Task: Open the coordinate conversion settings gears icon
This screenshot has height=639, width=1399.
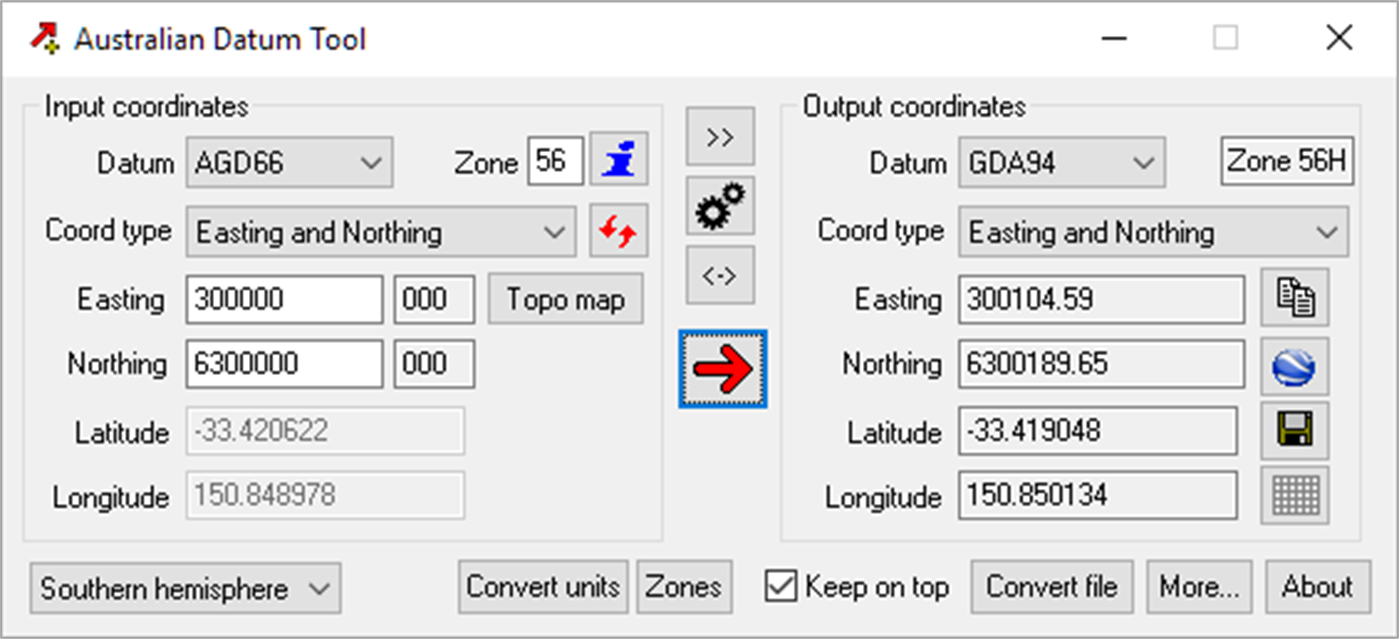Action: (x=720, y=205)
